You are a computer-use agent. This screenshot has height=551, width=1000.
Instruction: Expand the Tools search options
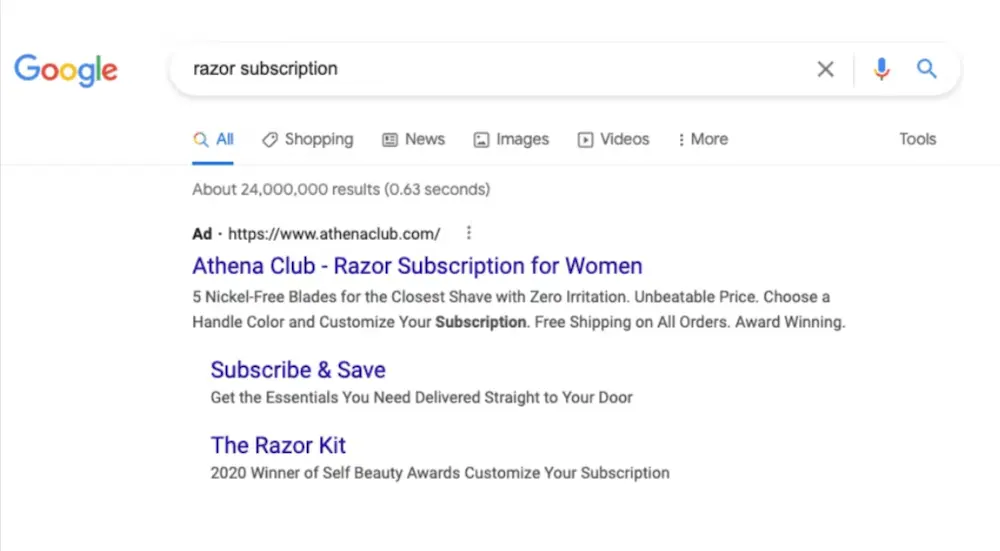[917, 140]
